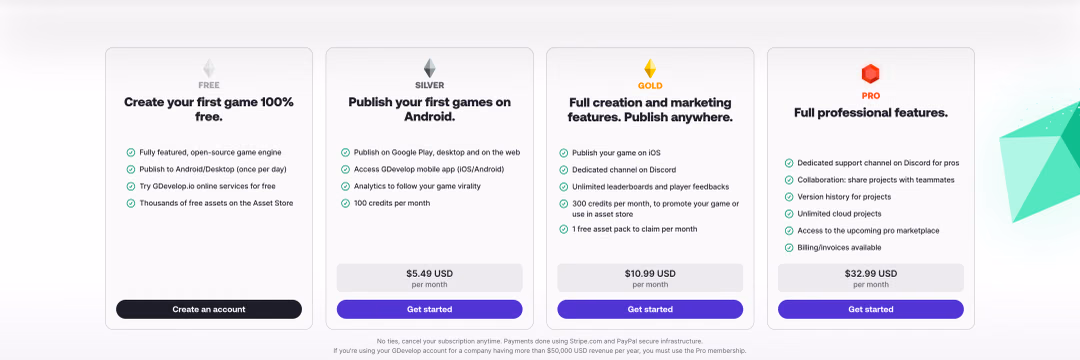Image resolution: width=1080 pixels, height=360 pixels.
Task: Click checkmark beside Fully featured open-source engine
Action: point(131,152)
